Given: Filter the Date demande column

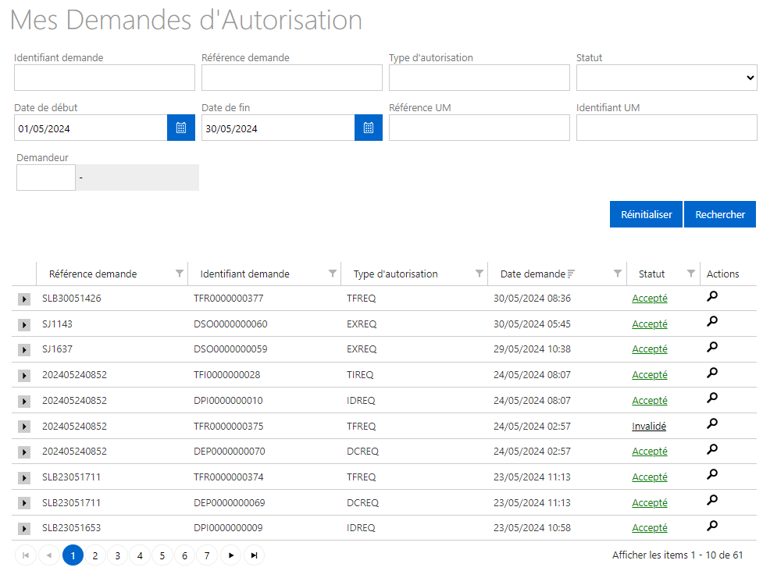Looking at the screenshot, I should 617,273.
